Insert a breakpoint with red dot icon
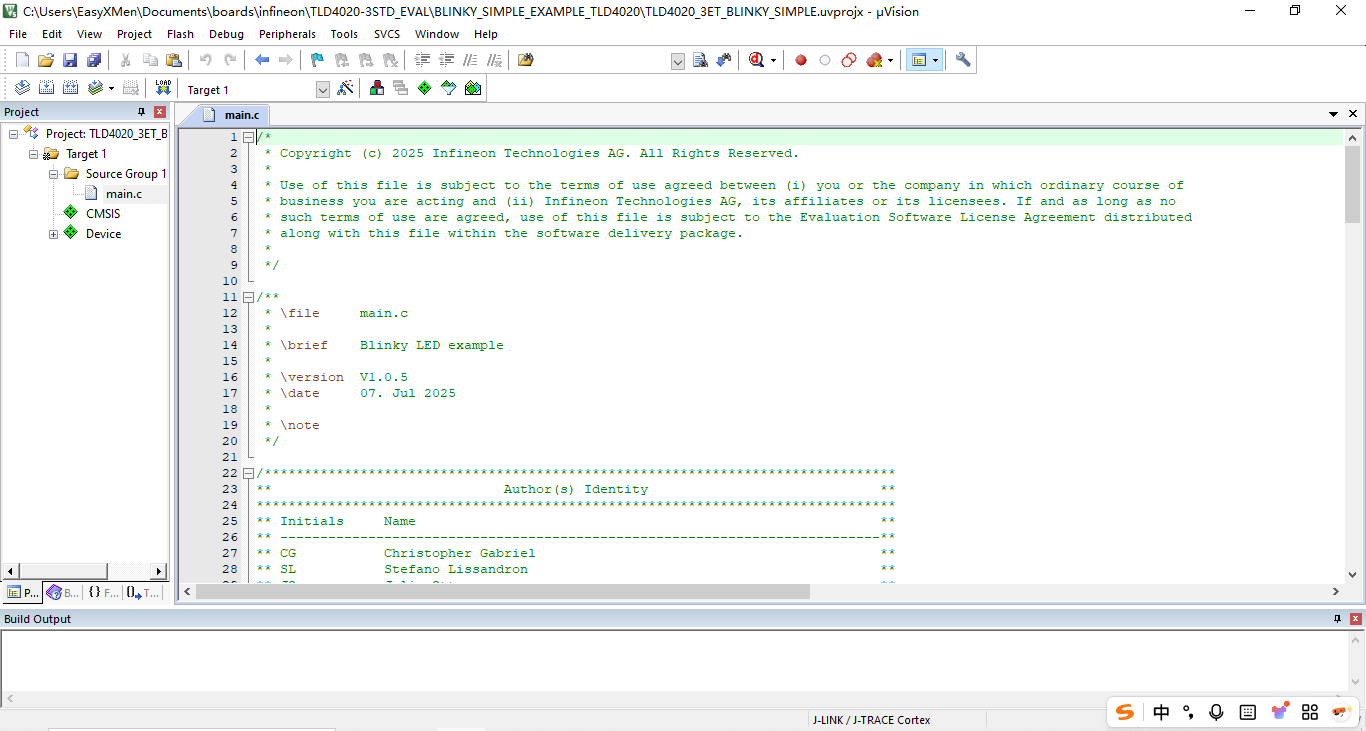 [801, 60]
